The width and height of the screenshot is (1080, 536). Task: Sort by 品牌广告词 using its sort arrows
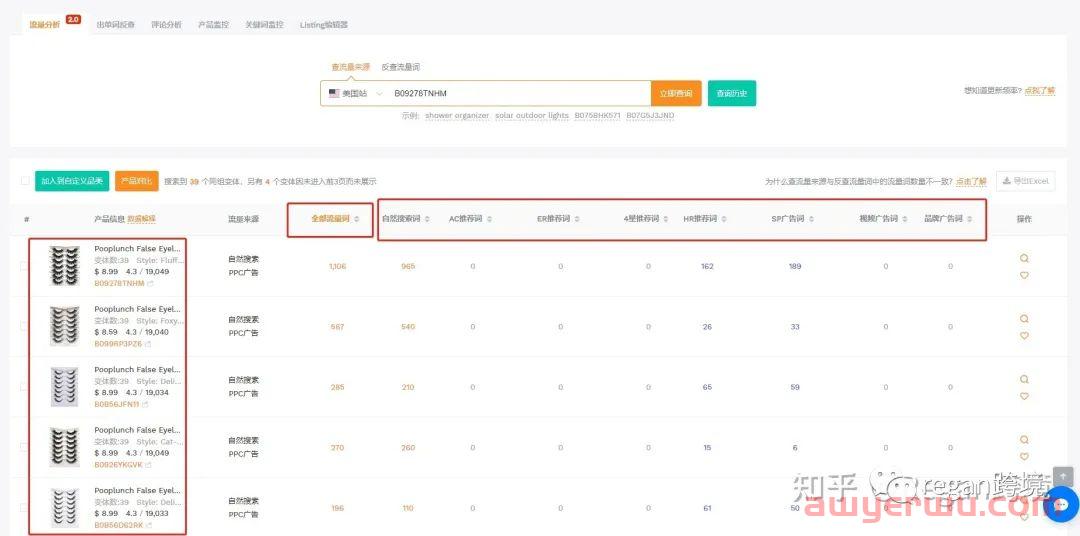tap(969, 219)
